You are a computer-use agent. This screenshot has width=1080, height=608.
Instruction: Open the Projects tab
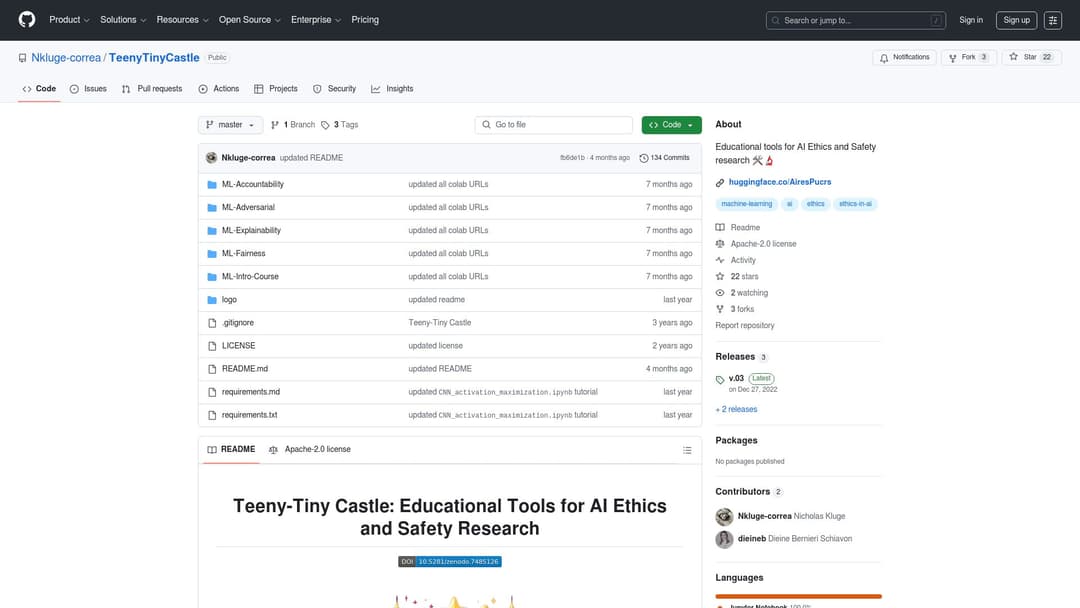click(x=276, y=89)
